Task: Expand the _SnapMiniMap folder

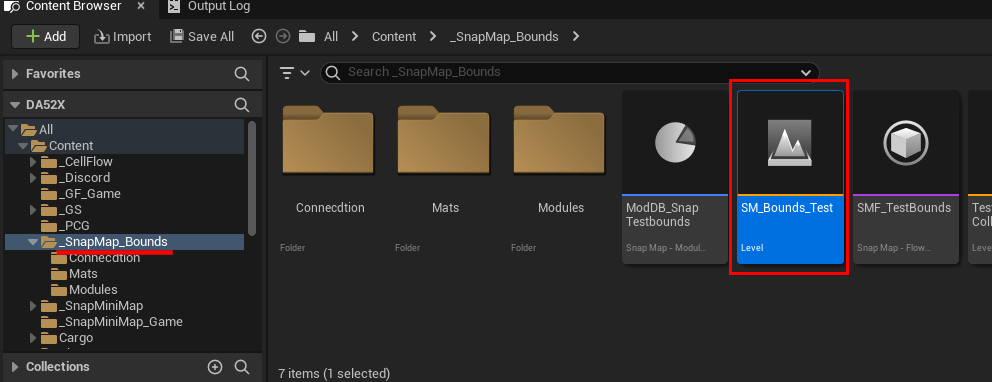Action: (34, 306)
